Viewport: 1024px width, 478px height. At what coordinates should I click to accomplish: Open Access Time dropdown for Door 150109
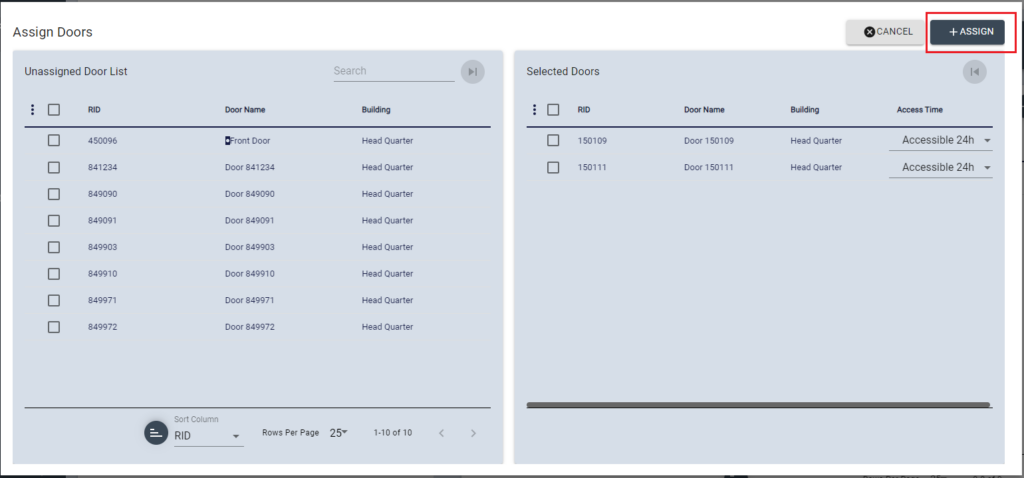pyautogui.click(x=940, y=141)
